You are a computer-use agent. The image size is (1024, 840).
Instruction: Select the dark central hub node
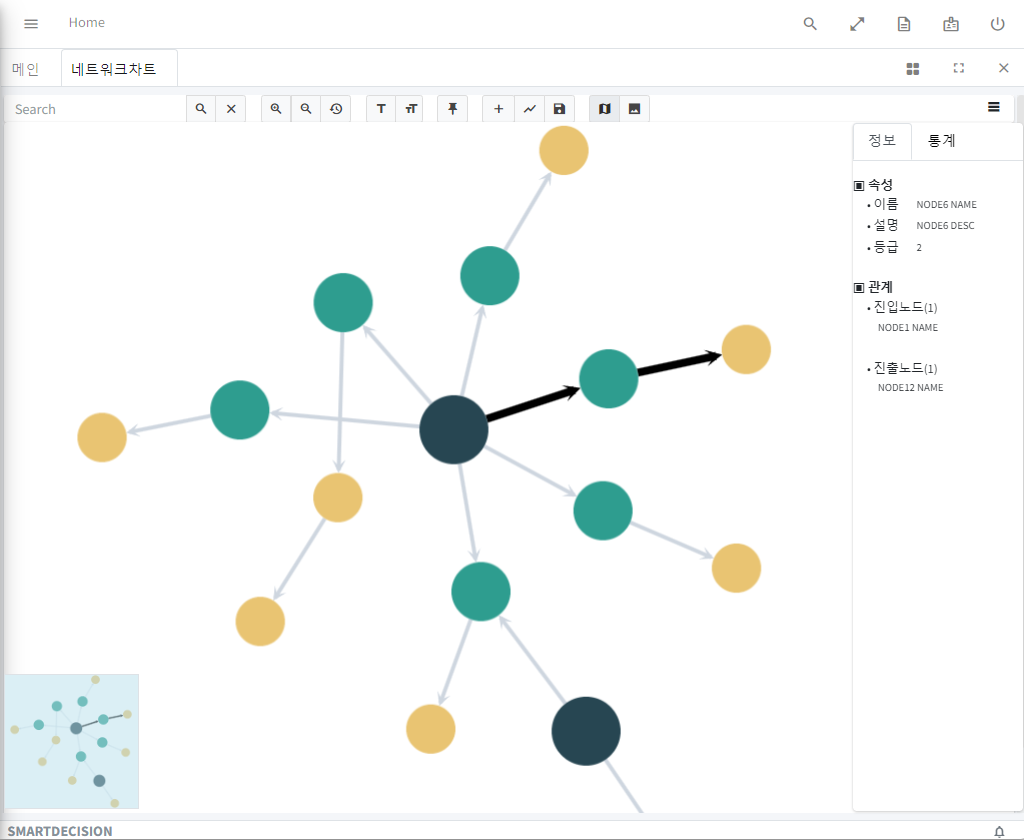click(x=454, y=430)
